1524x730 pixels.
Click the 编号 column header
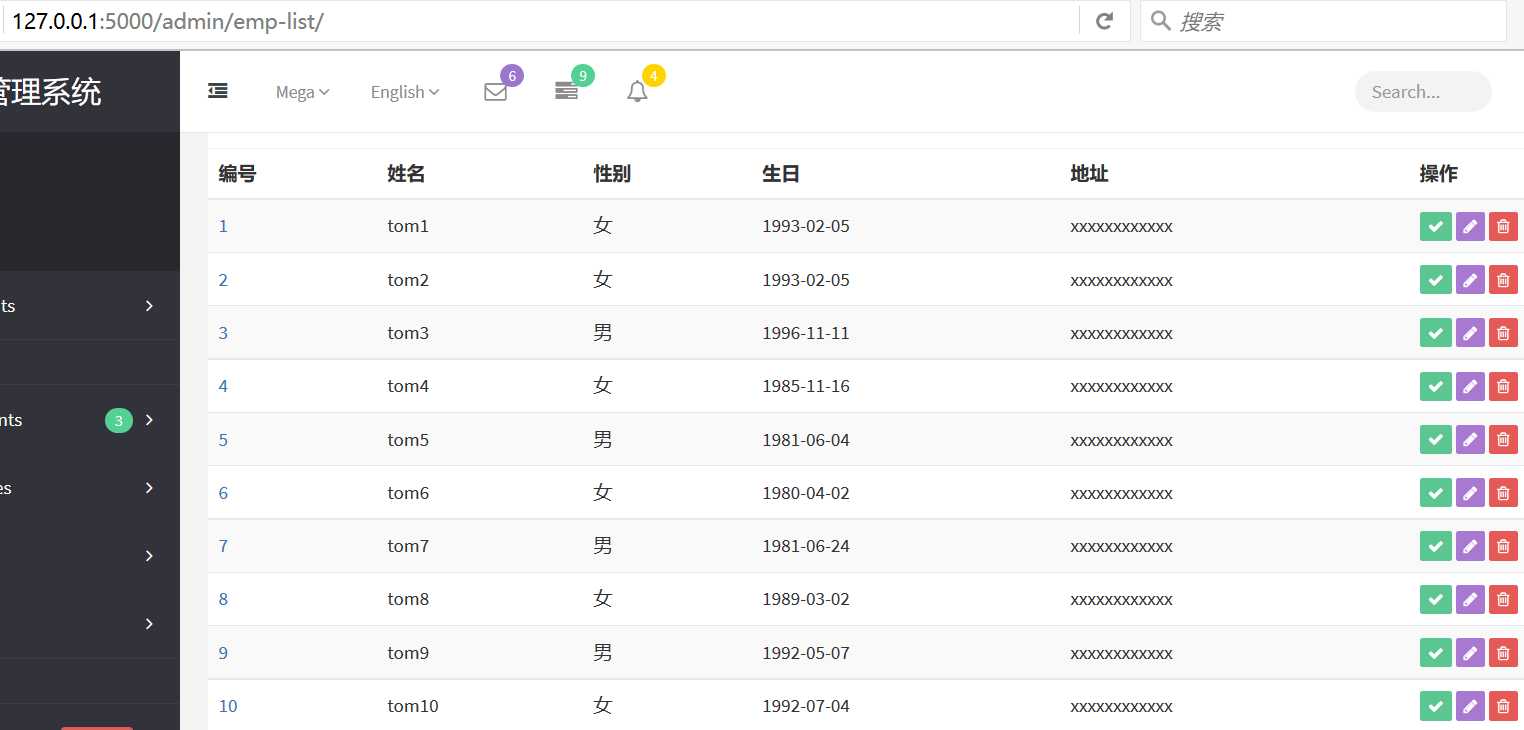[238, 174]
